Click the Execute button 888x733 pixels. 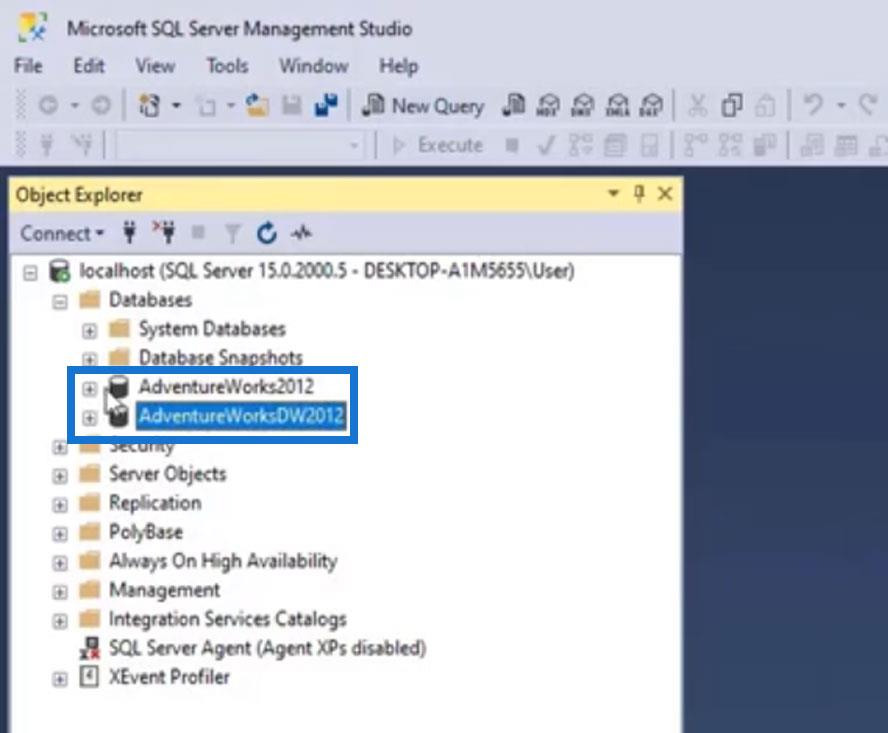coord(438,146)
